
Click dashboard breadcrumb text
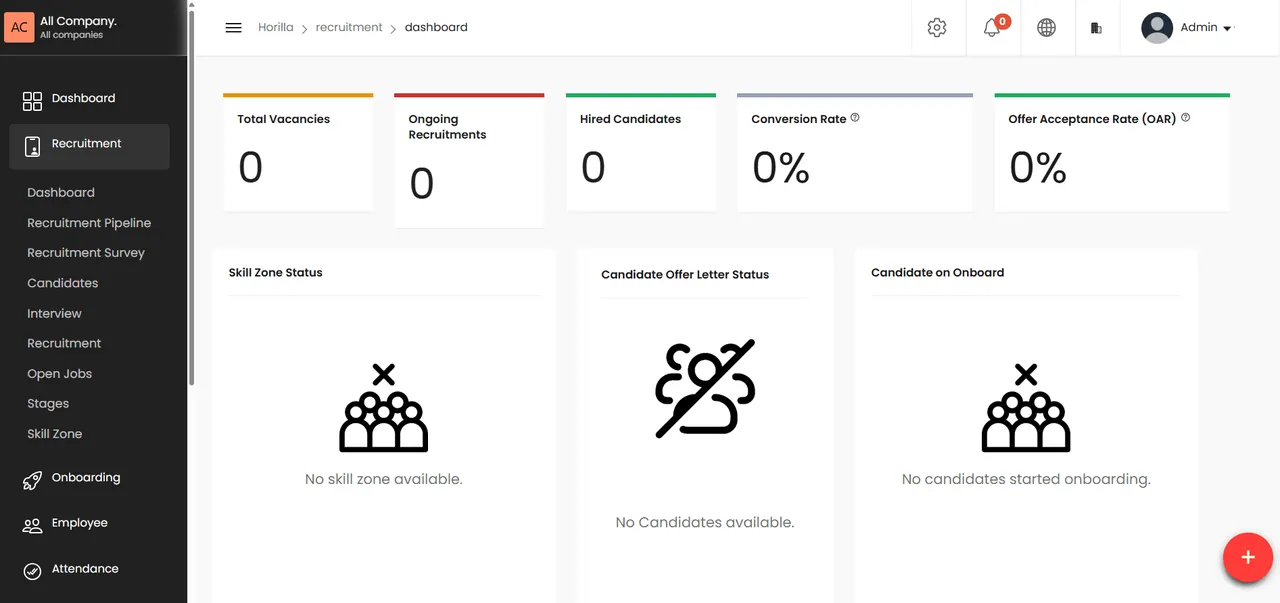point(436,28)
